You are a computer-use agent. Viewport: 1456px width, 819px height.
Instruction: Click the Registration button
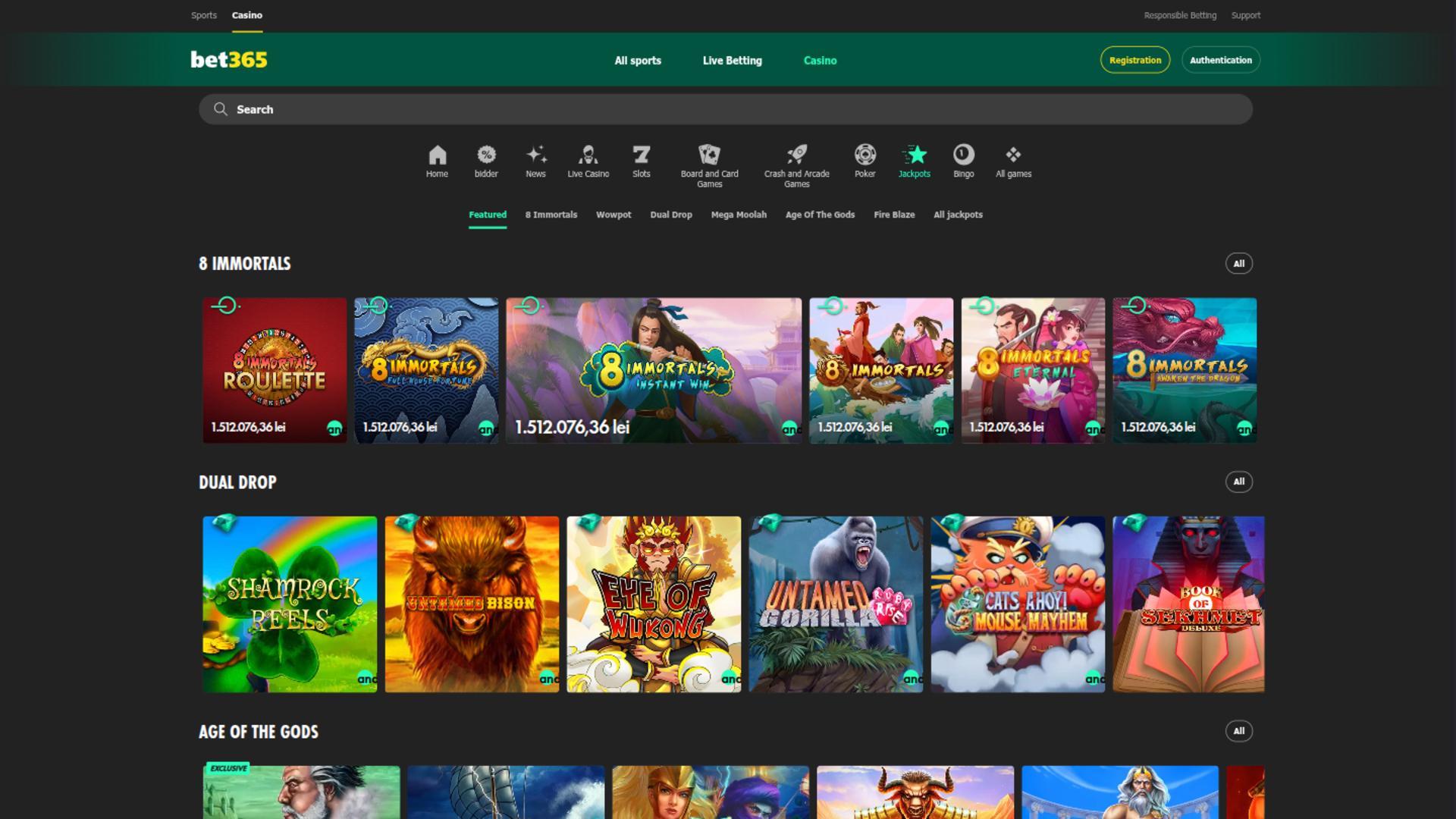pyautogui.click(x=1134, y=60)
